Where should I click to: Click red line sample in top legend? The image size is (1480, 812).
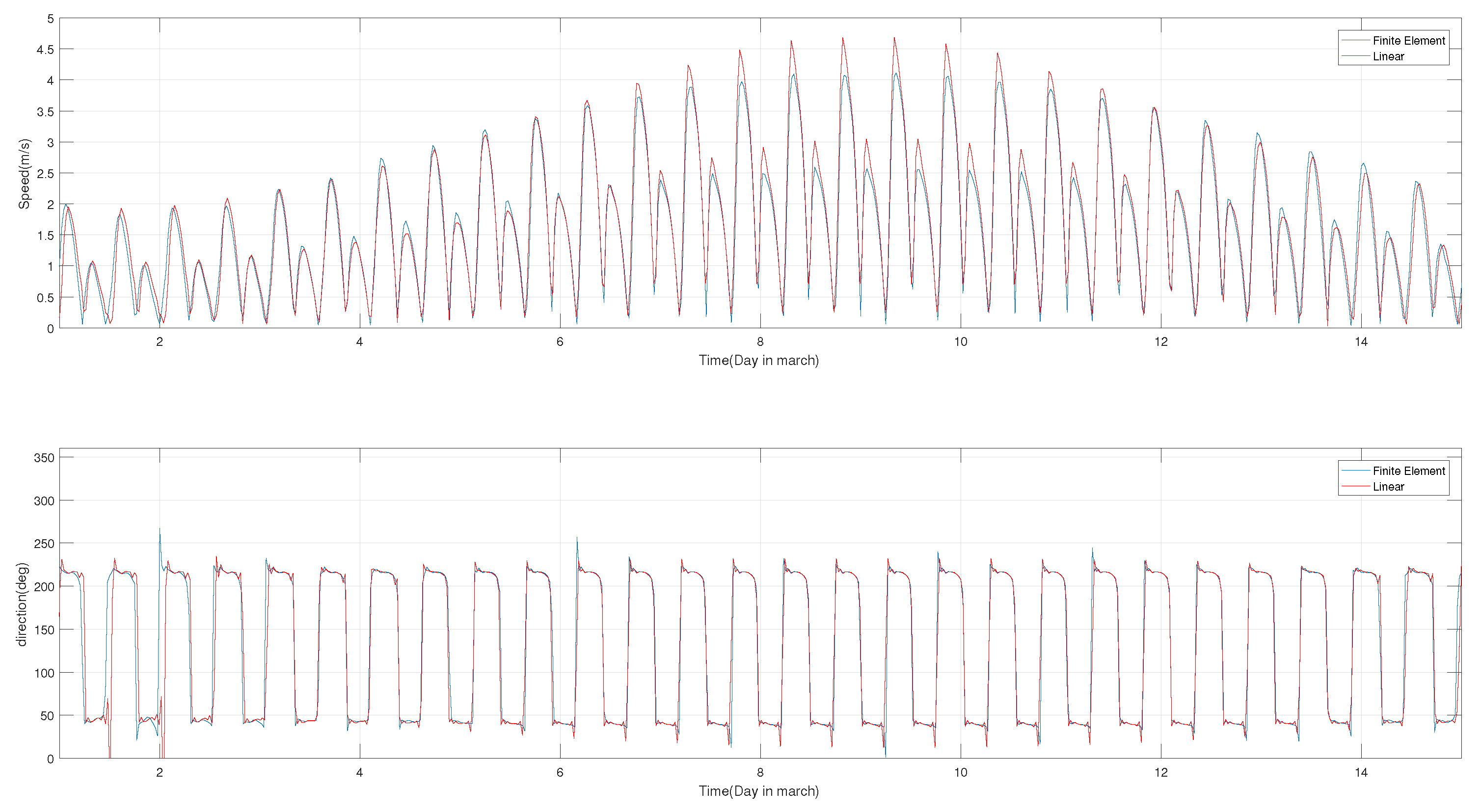pyautogui.click(x=1355, y=56)
